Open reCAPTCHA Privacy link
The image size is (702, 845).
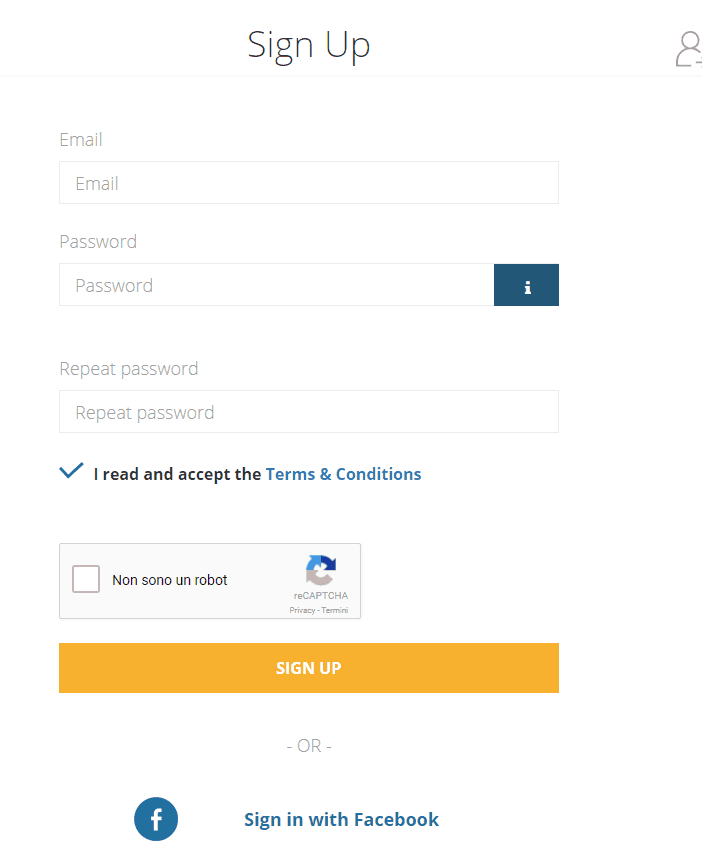click(302, 610)
